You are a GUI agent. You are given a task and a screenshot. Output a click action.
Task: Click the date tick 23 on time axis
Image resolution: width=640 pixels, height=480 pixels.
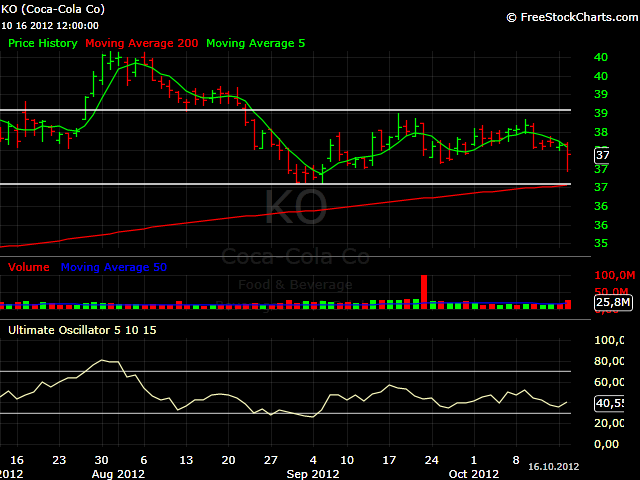pyautogui.click(x=59, y=460)
